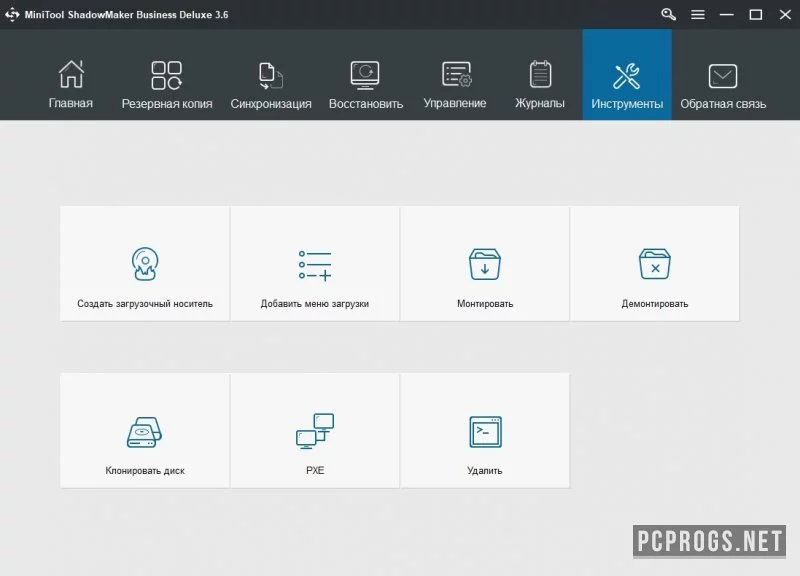Click the Создать загрузочный носитель label
Screen dimensions: 800x576
click(145, 304)
